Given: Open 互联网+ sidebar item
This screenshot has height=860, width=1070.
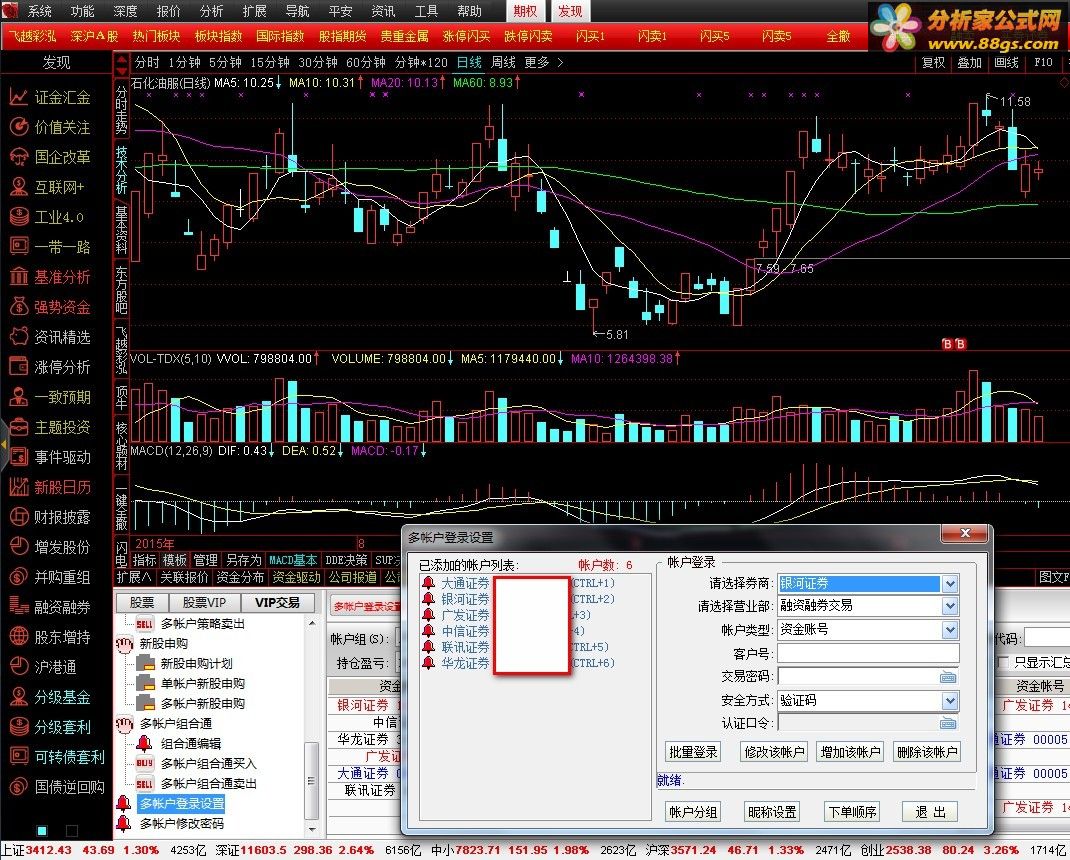Looking at the screenshot, I should click(47, 187).
